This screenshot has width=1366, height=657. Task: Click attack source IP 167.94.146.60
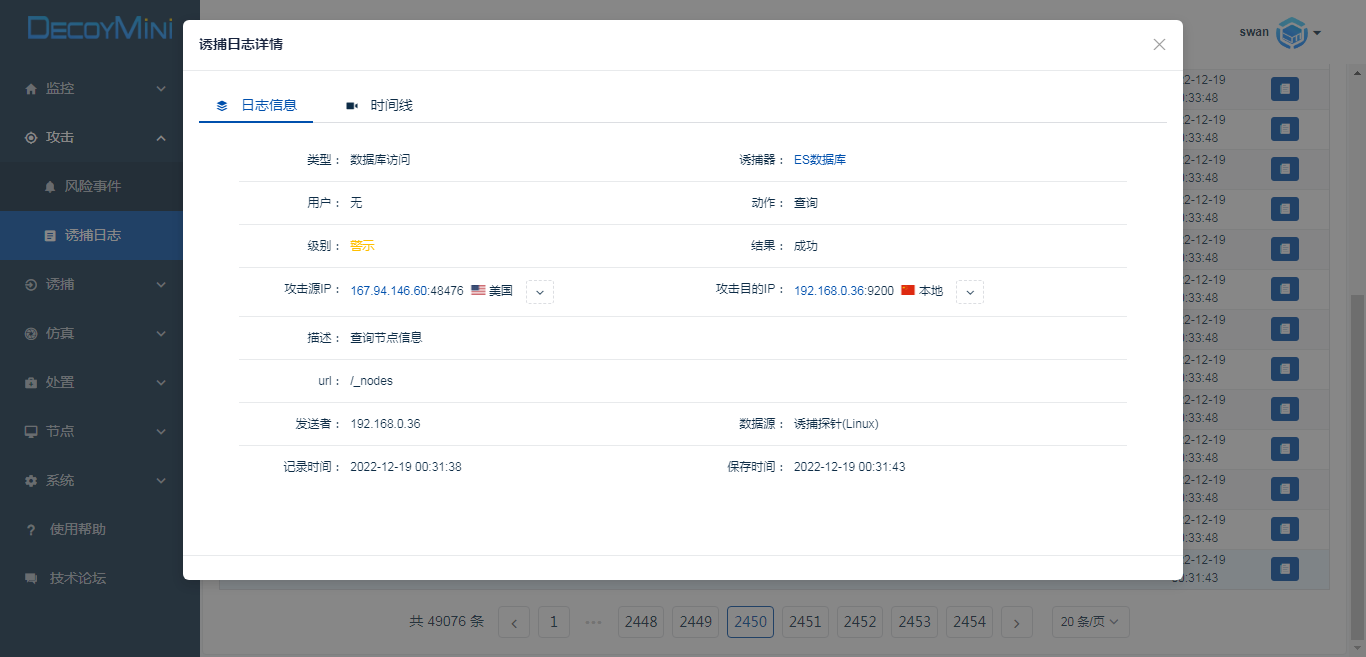pos(389,291)
